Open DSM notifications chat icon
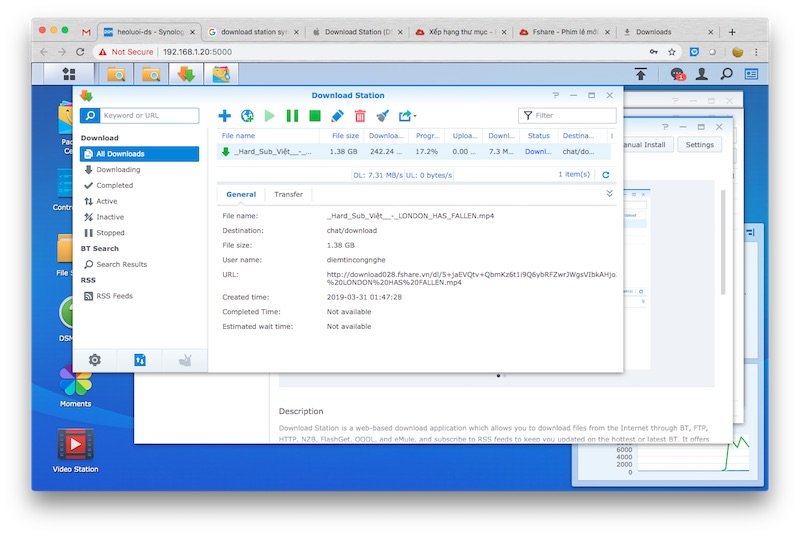The width and height of the screenshot is (800, 536). [678, 74]
